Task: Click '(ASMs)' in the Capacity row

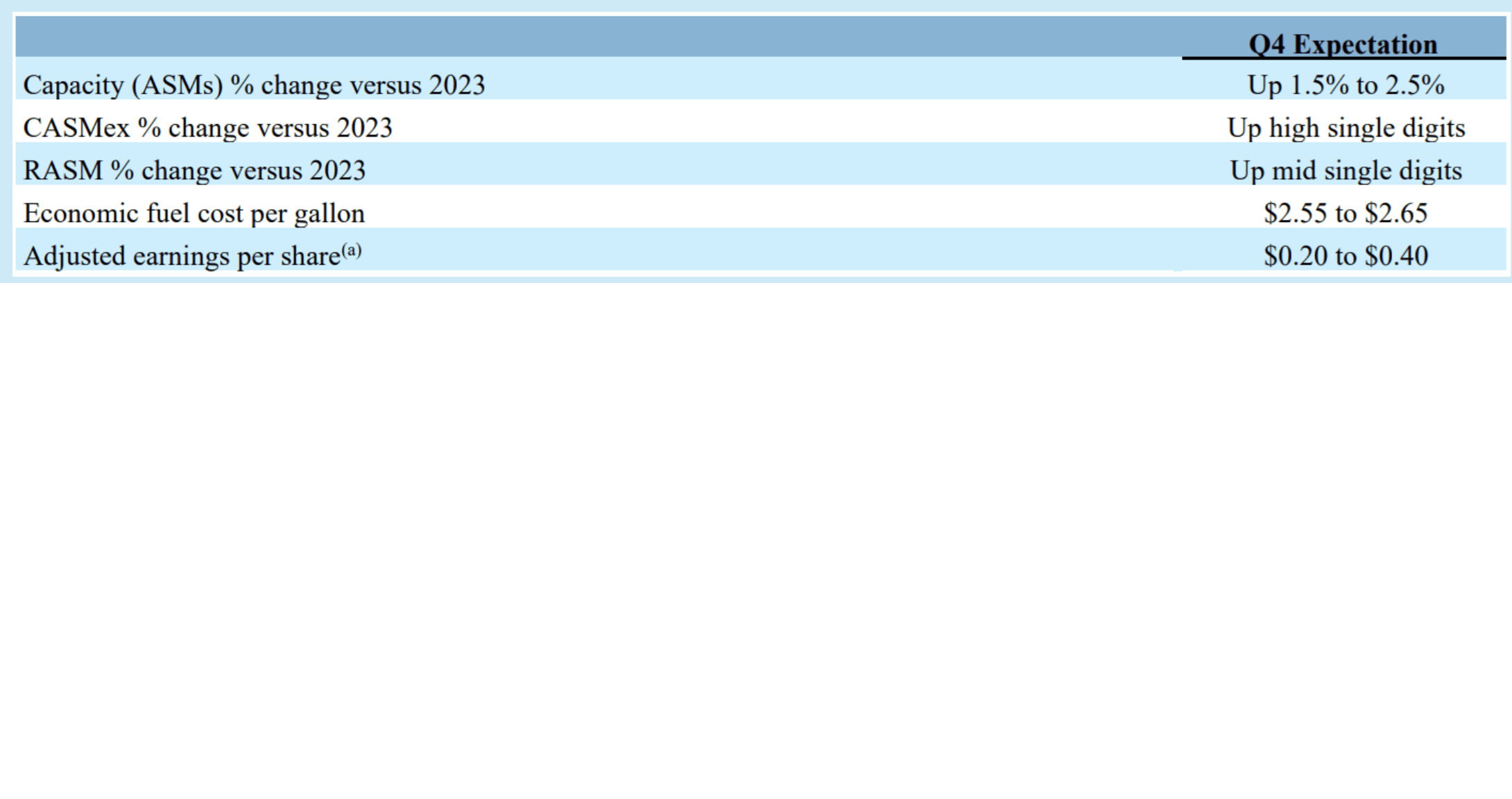Action: coord(177,85)
